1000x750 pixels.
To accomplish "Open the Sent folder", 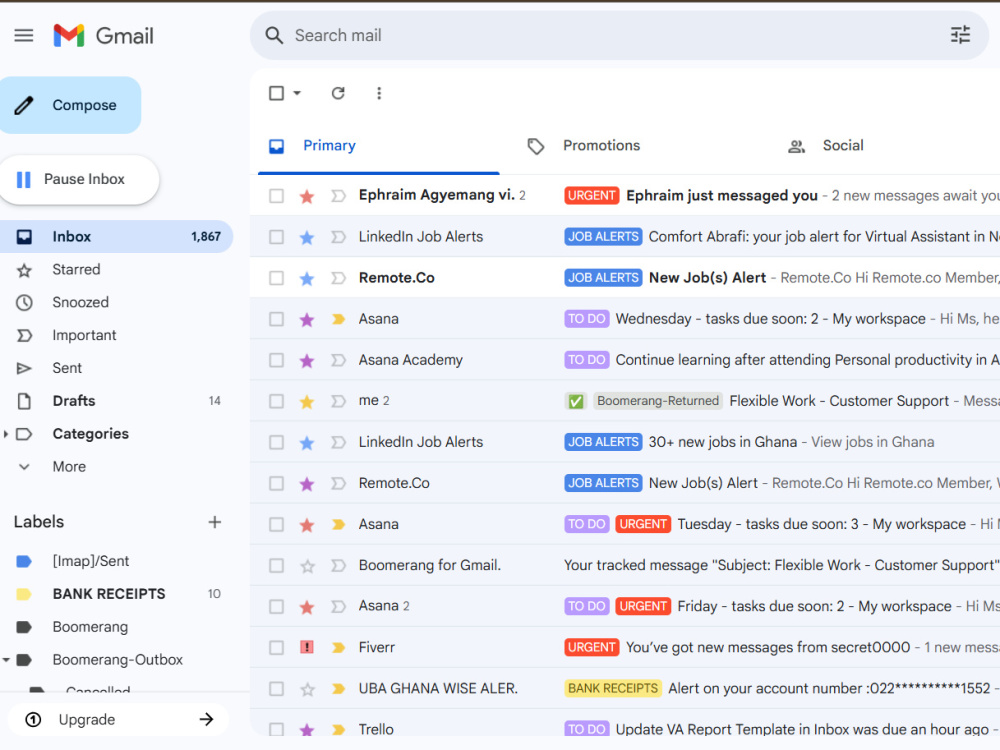I will 67,368.
